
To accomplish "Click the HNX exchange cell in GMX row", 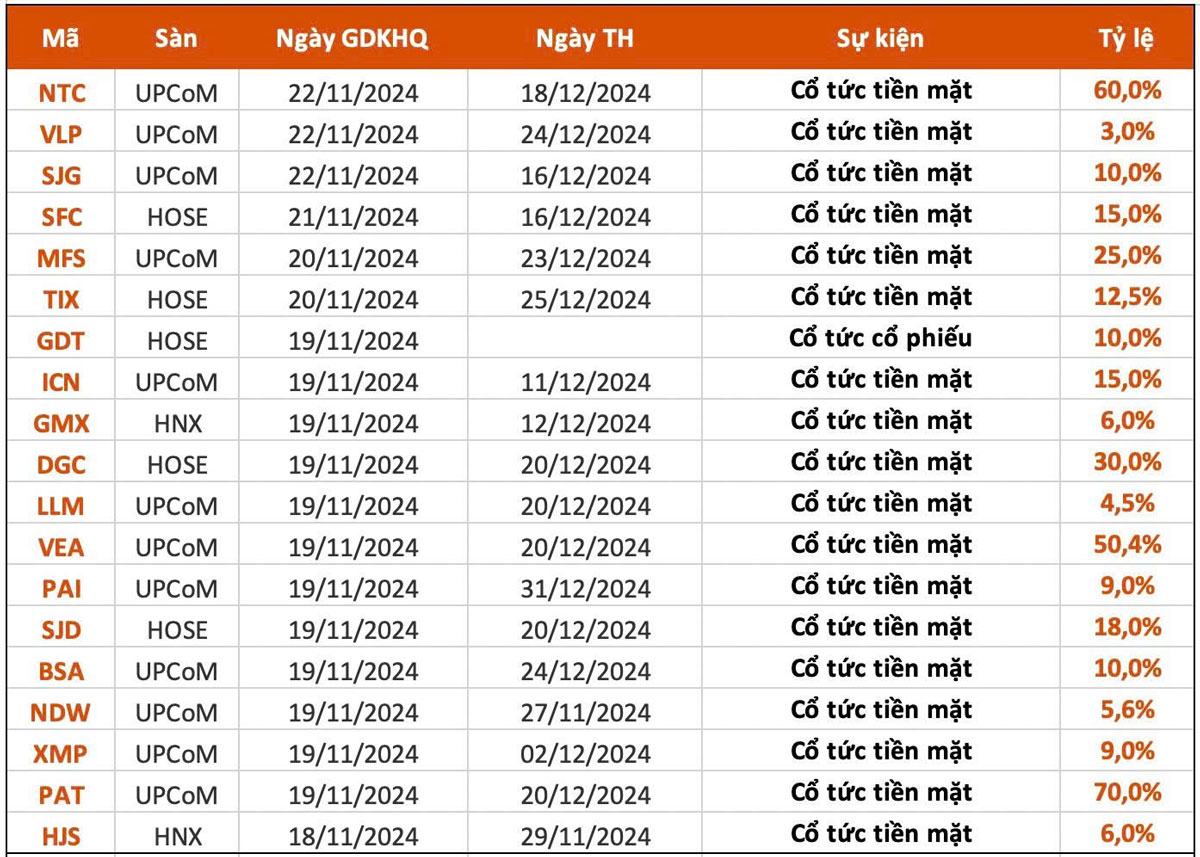I will [176, 424].
